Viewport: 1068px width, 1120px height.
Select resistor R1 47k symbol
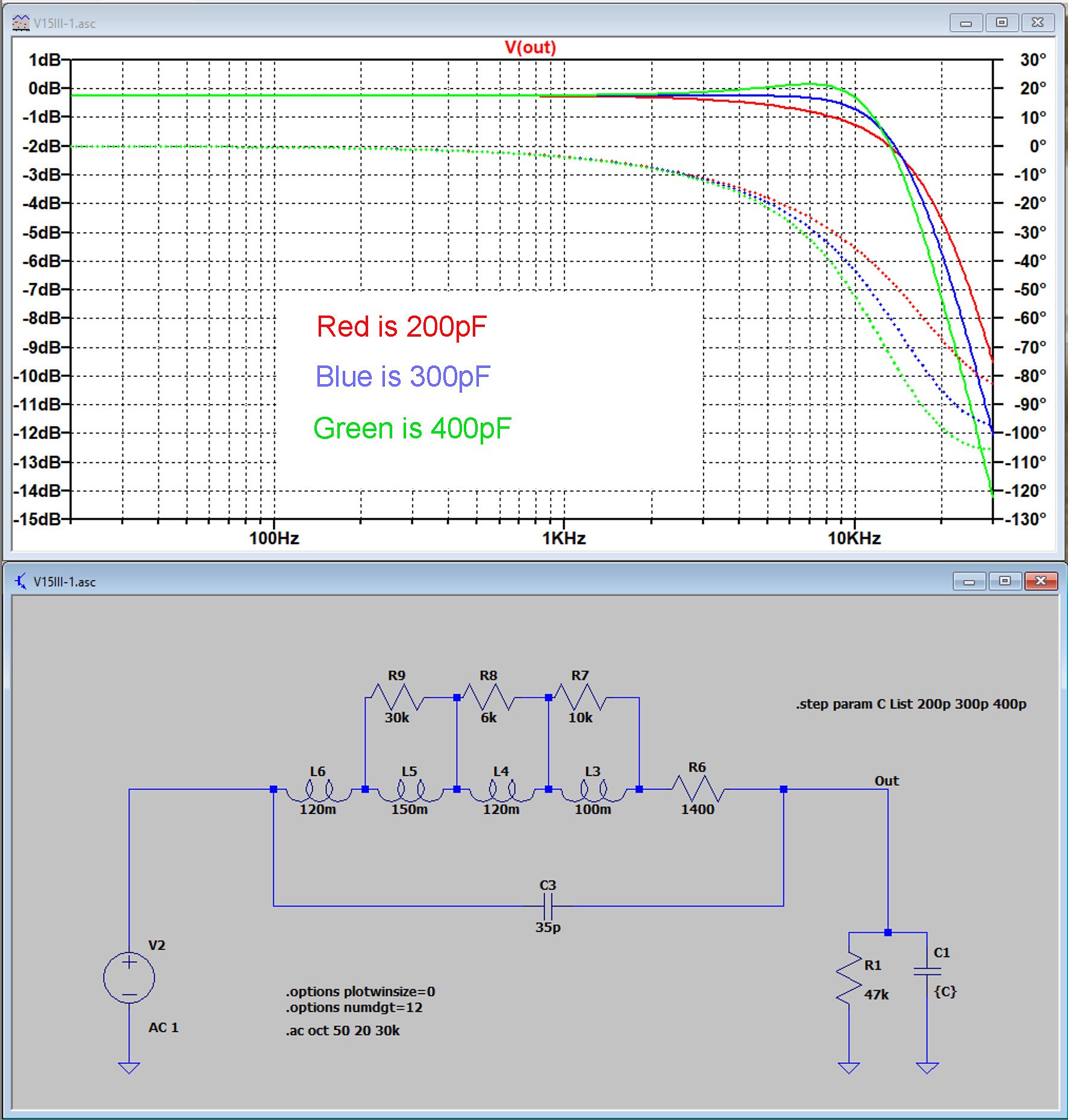(849, 978)
